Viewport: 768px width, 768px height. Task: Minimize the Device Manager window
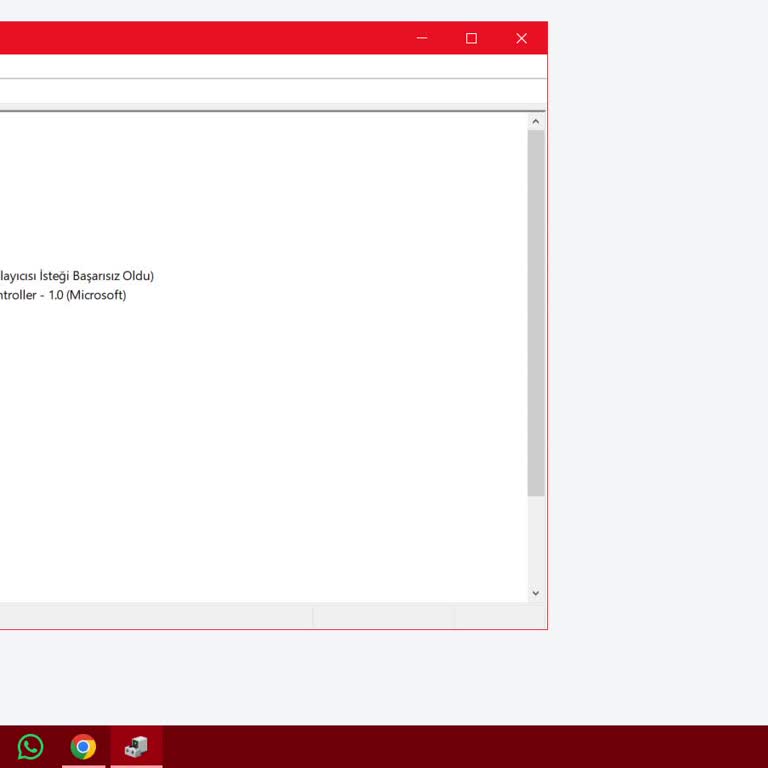422,38
